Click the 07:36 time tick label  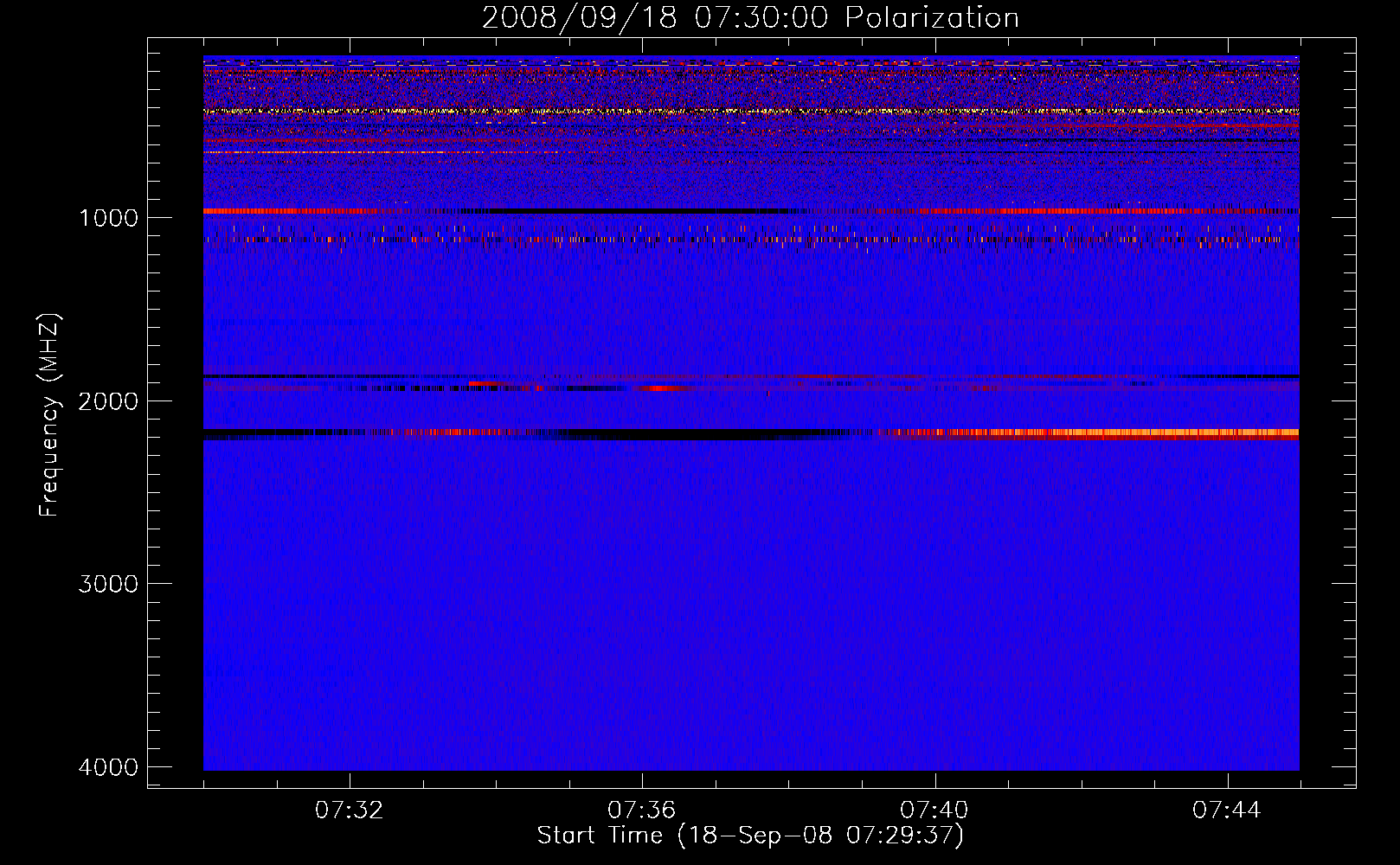[x=641, y=811]
